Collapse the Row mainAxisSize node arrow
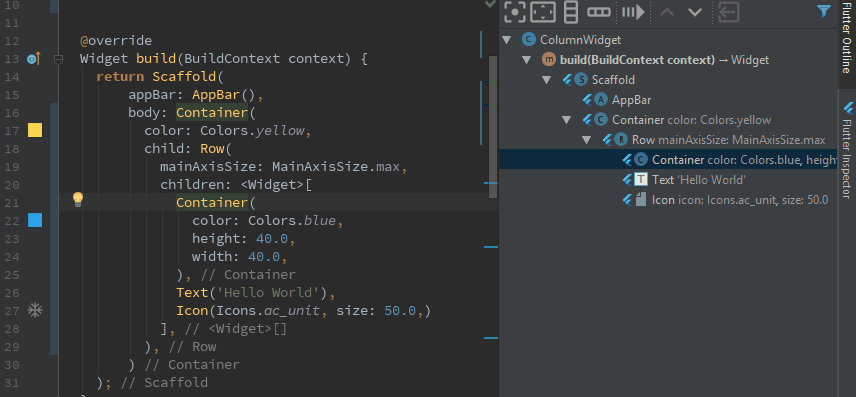Screen dimensions: 856x397 pyautogui.click(x=586, y=140)
